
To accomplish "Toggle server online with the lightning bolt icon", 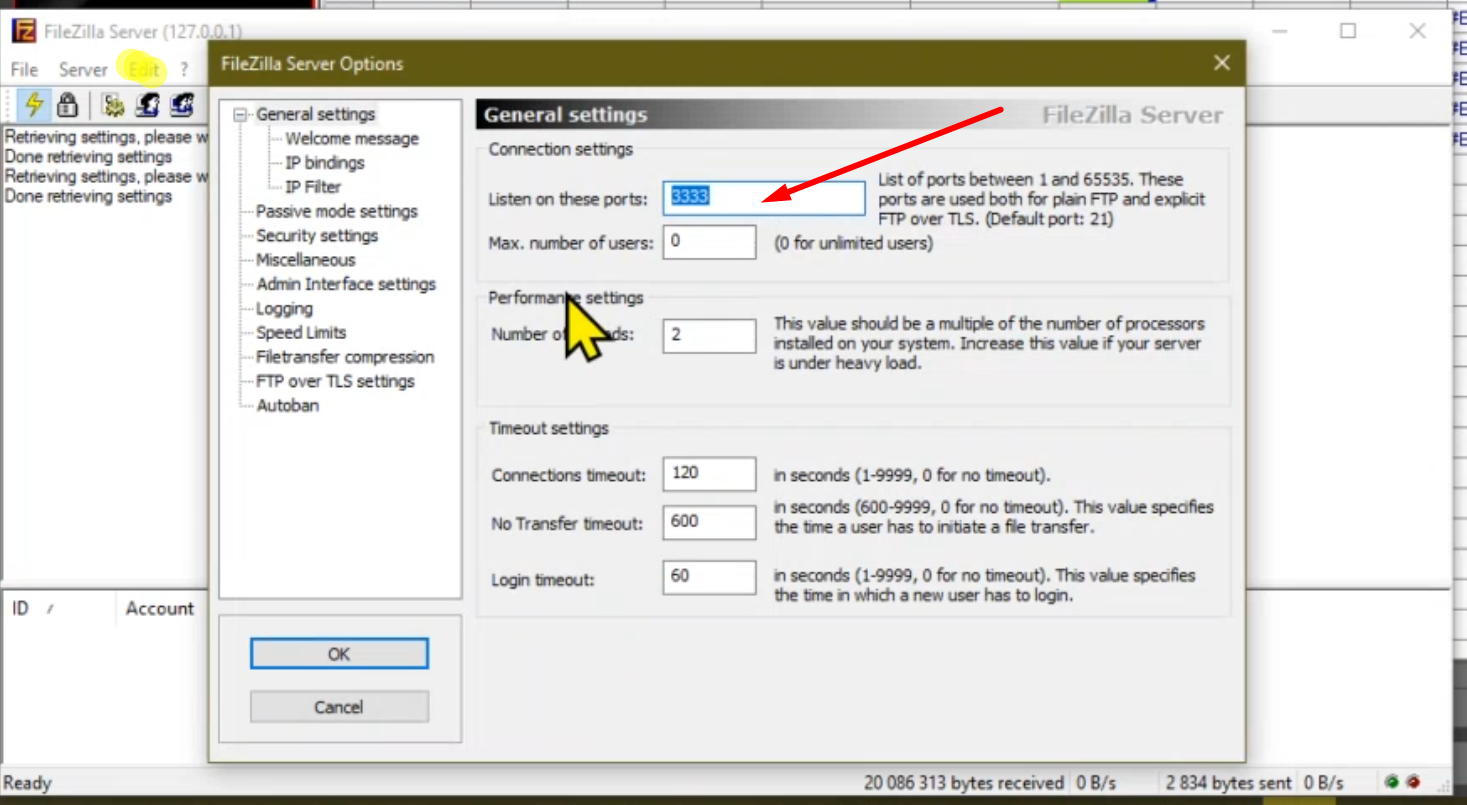I will pos(33,106).
